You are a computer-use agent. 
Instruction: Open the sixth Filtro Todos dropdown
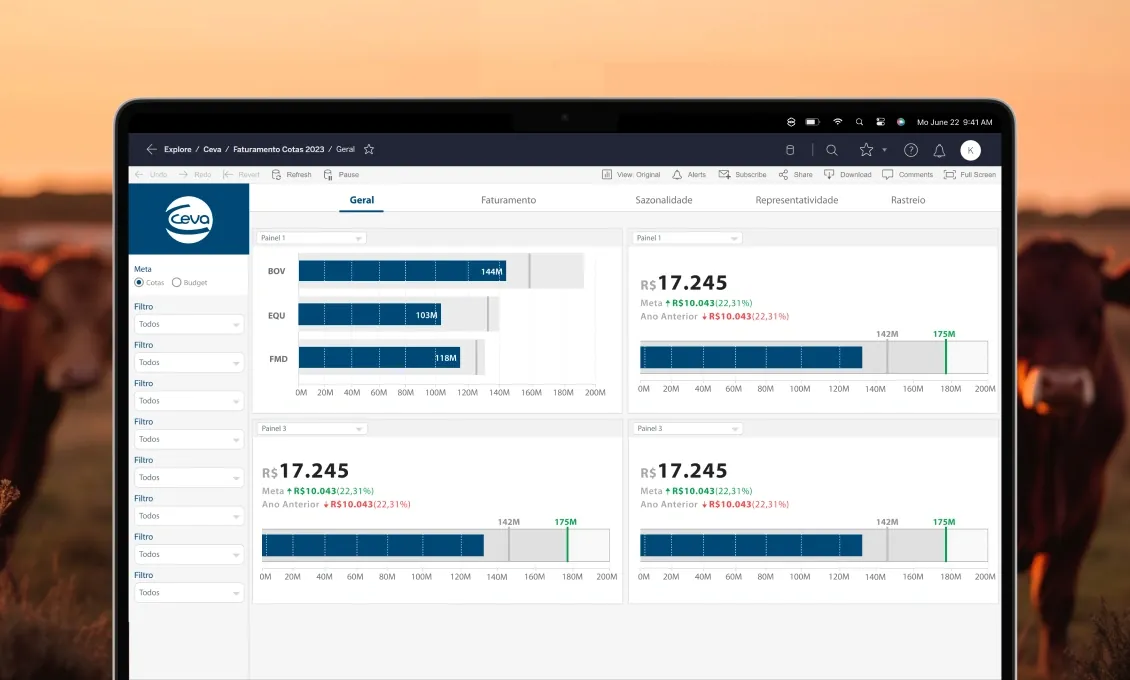[189, 516]
